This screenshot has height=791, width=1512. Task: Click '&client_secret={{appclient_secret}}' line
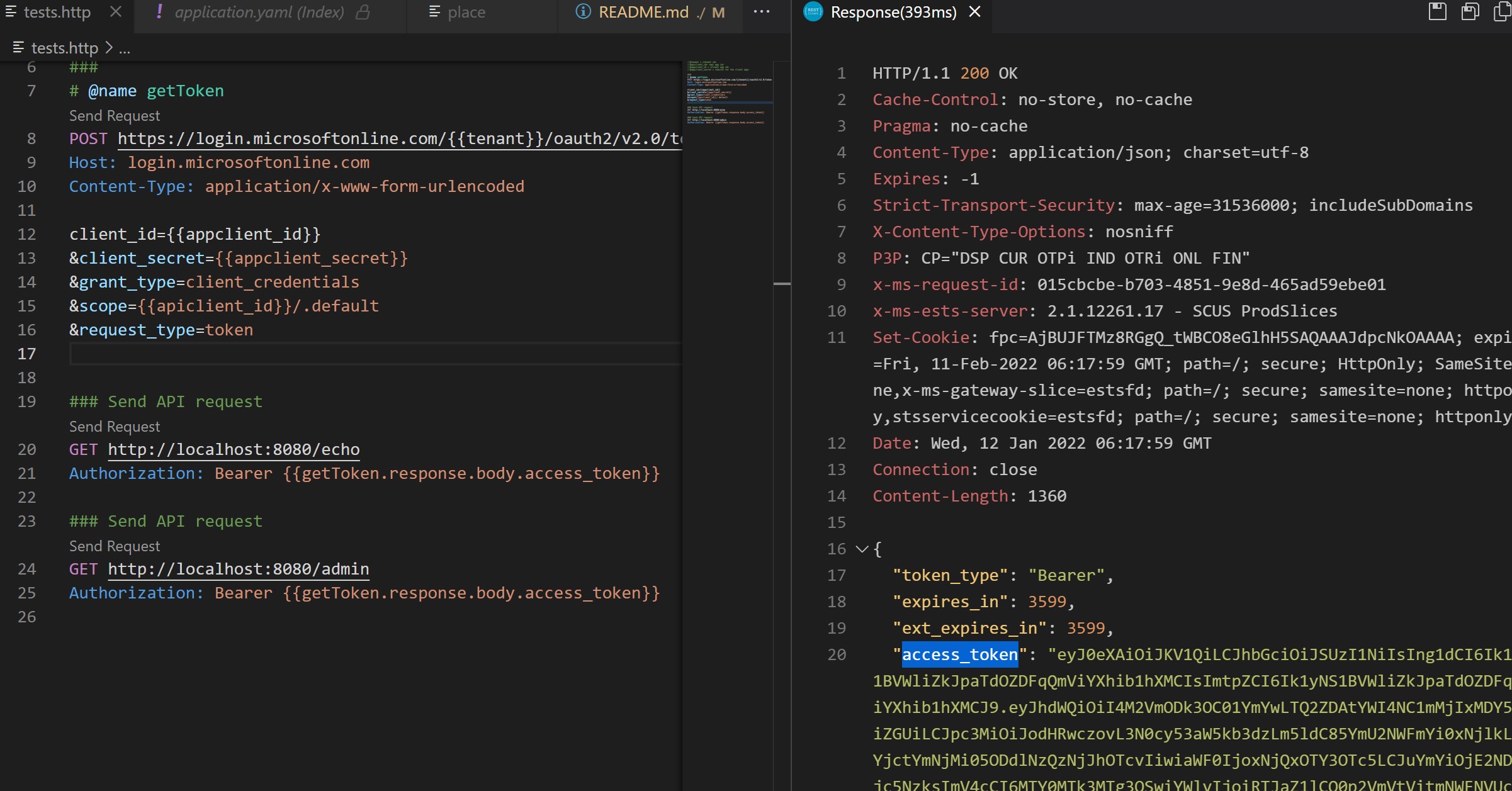[239, 258]
